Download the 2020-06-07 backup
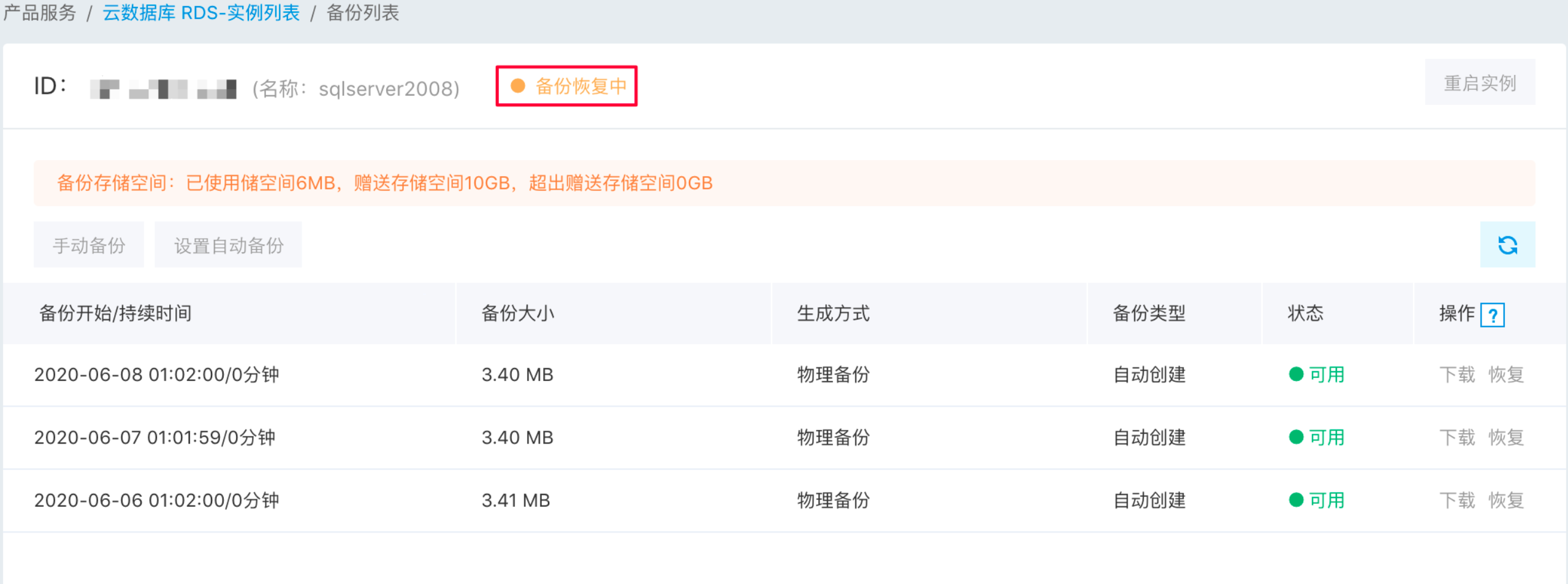The image size is (1568, 584). pyautogui.click(x=1456, y=437)
